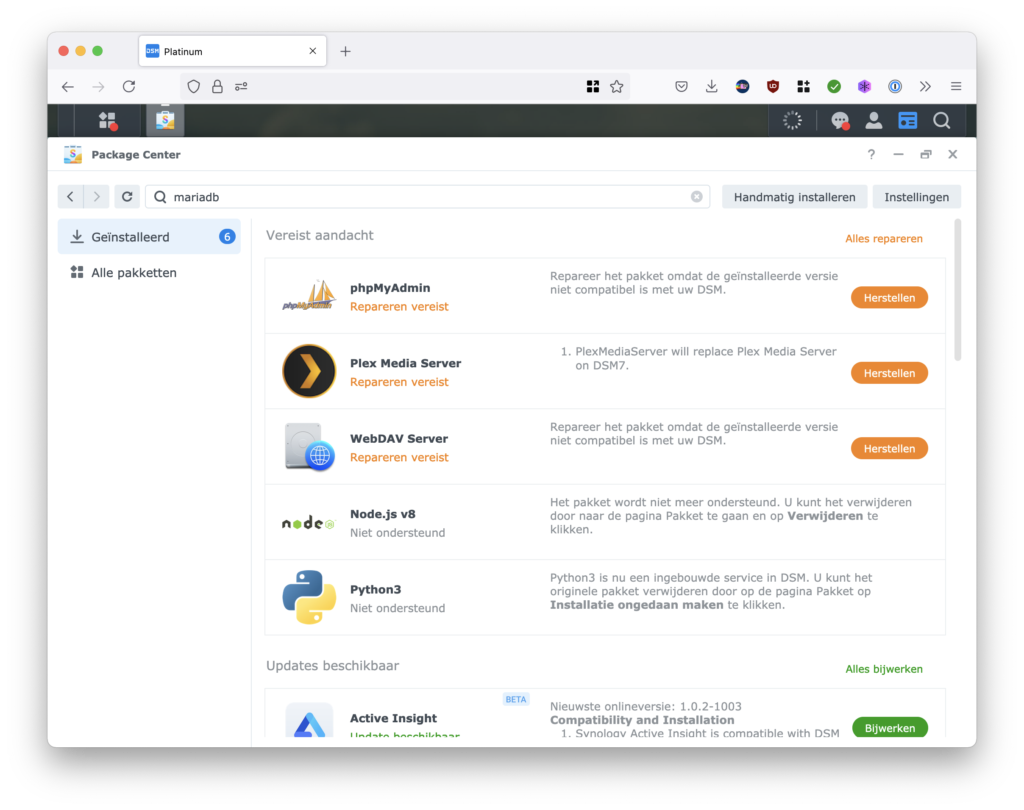
Task: Open uBlock Origin extension icon
Action: pyautogui.click(x=773, y=86)
